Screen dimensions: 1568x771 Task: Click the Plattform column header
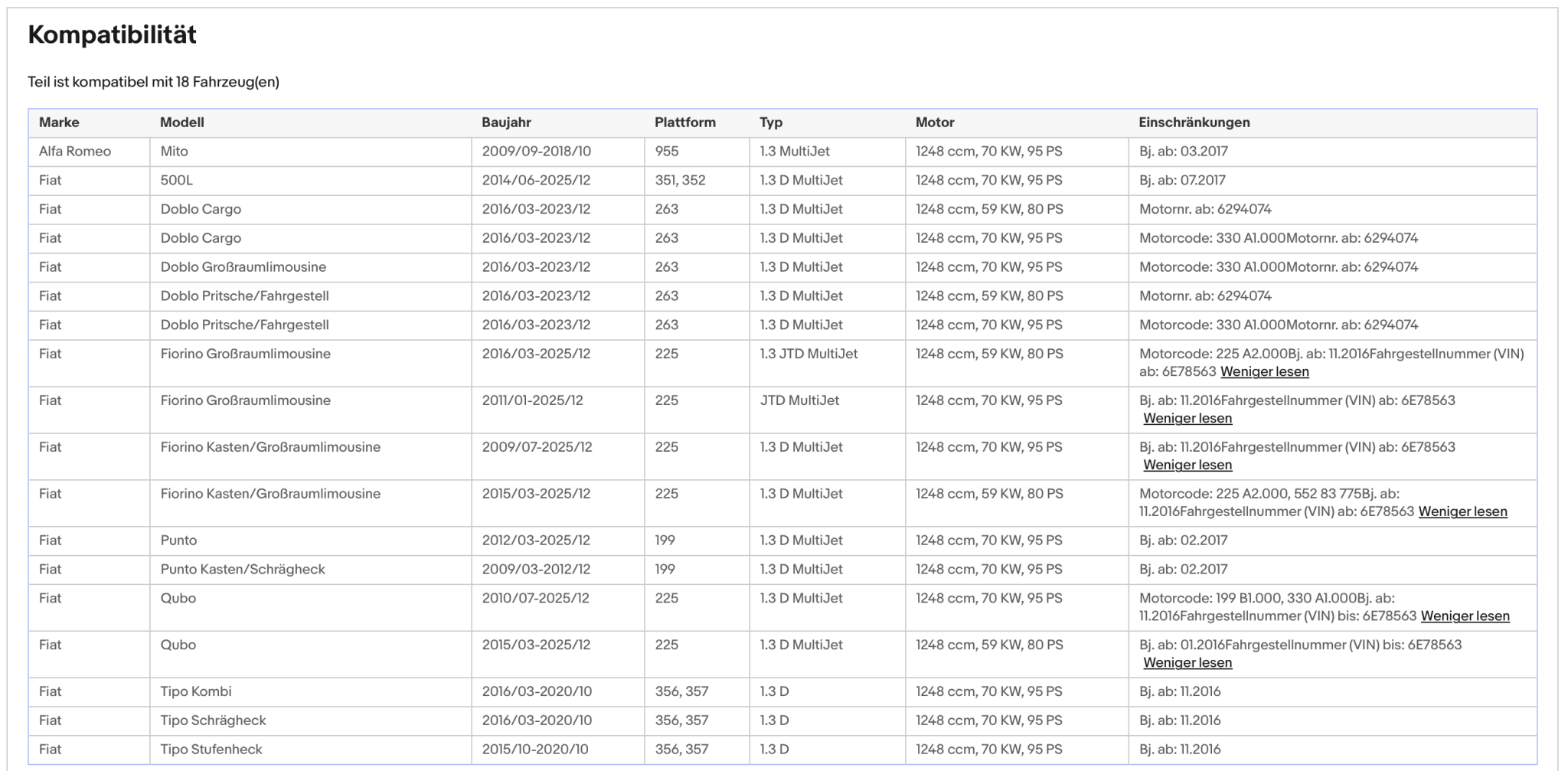pyautogui.click(x=685, y=123)
